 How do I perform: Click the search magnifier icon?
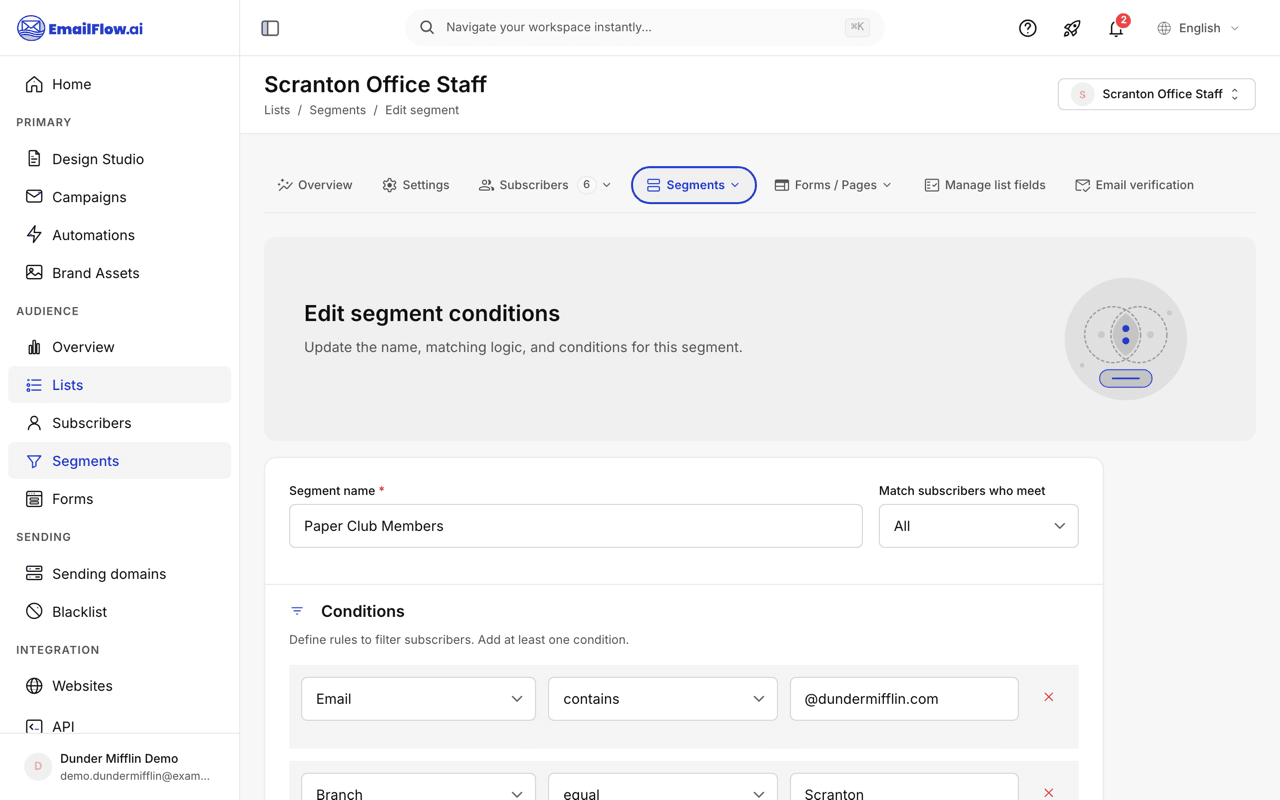pos(427,28)
